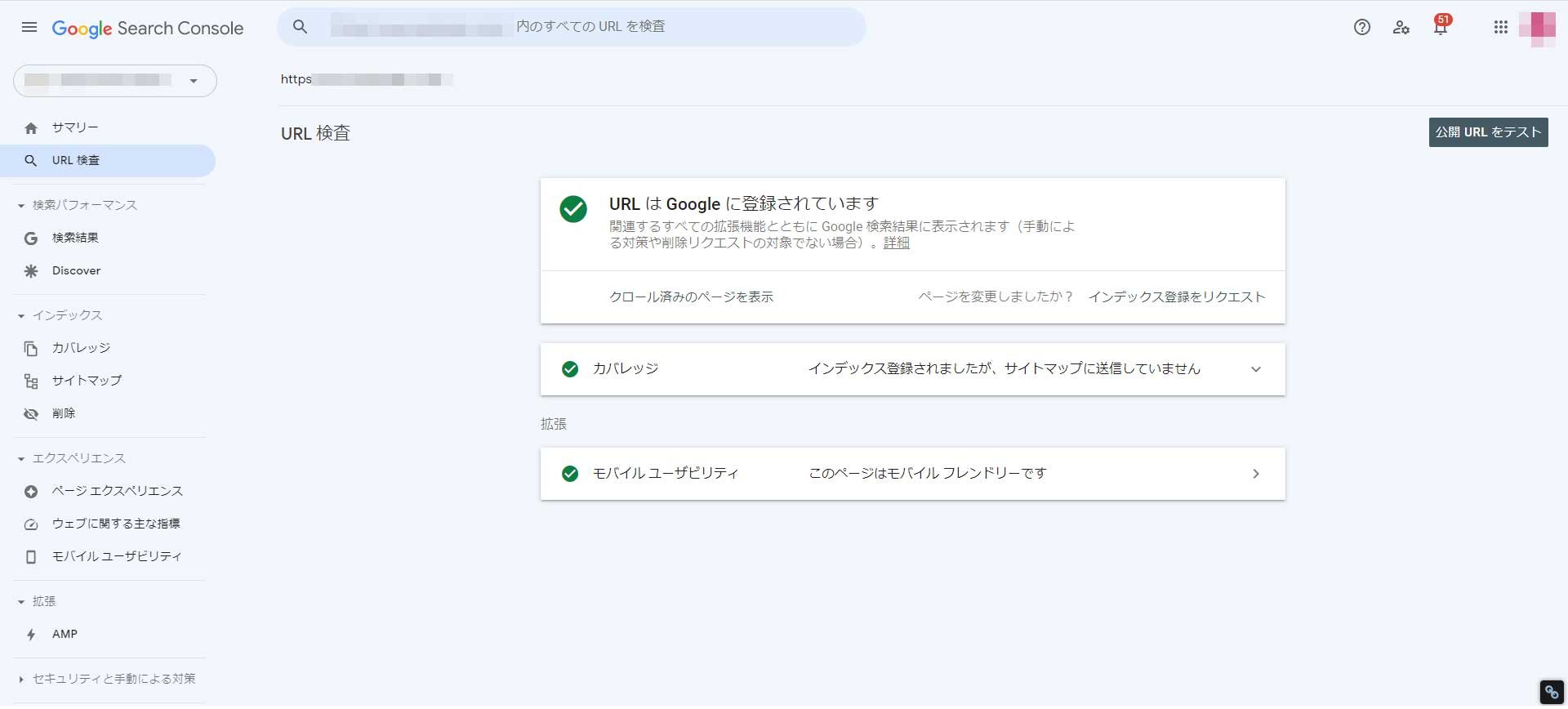Open notifications bell with 51 badge
The height and width of the screenshot is (709, 1568).
[1441, 25]
